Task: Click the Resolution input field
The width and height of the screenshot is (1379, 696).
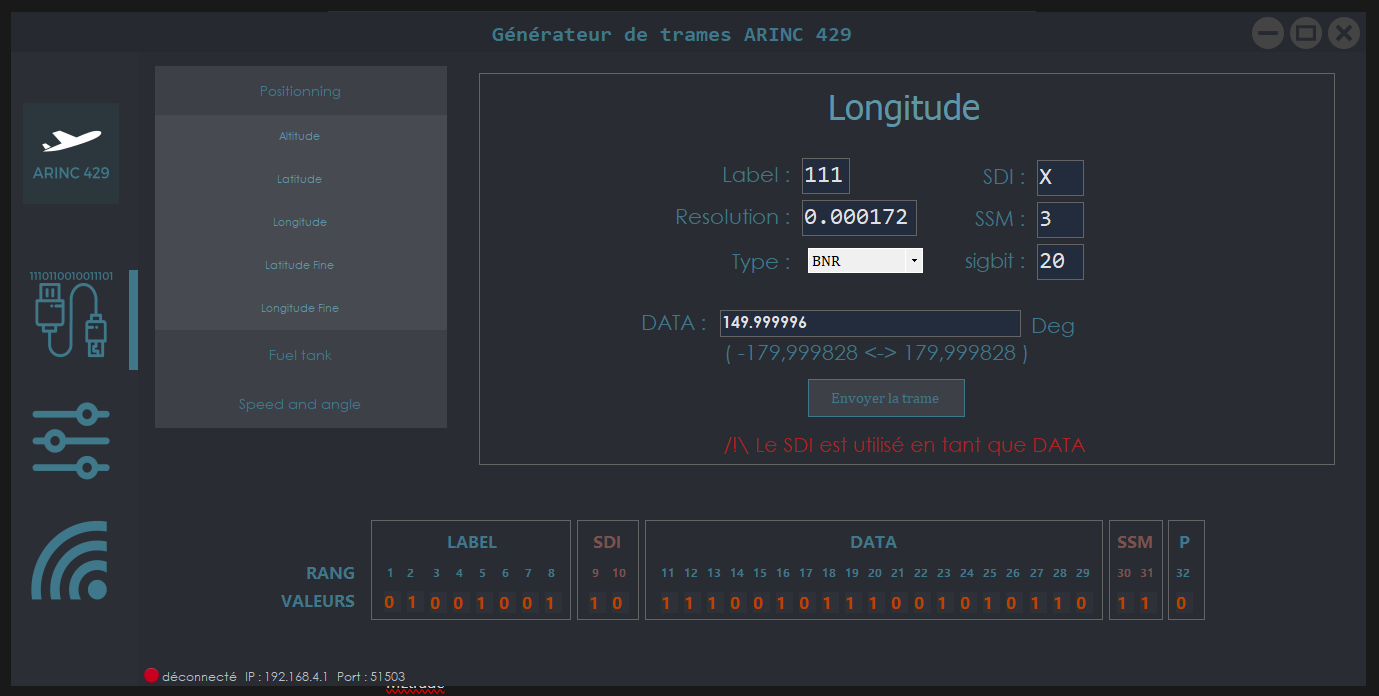Action: point(859,218)
